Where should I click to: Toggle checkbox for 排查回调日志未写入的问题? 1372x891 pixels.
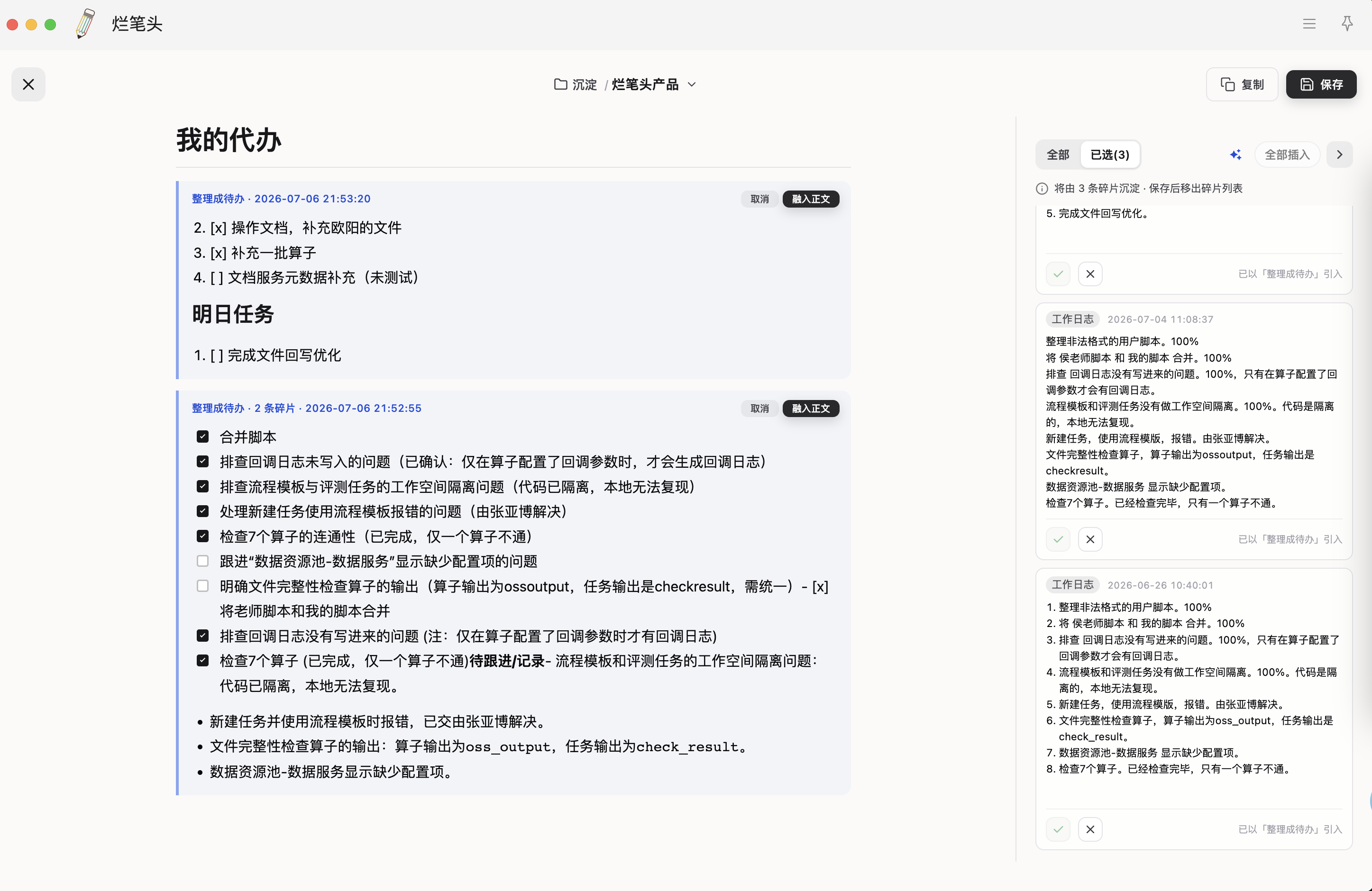click(x=202, y=461)
